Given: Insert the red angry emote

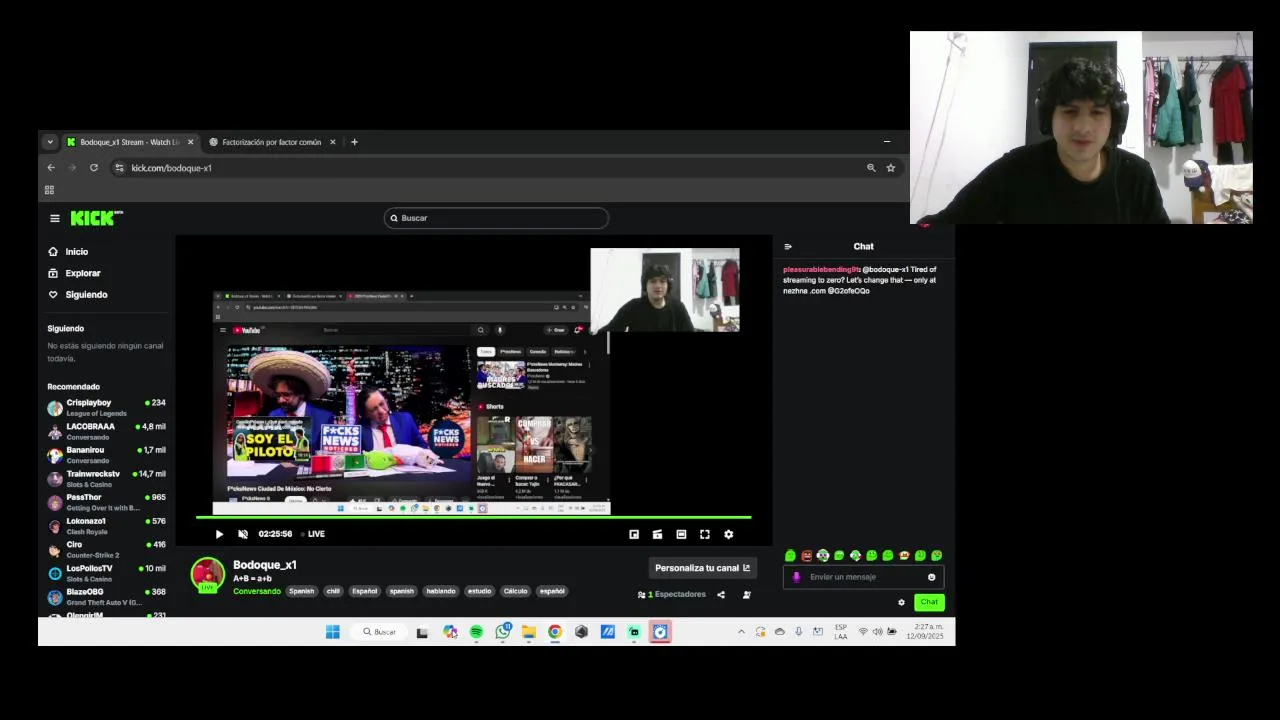Looking at the screenshot, I should pos(807,555).
